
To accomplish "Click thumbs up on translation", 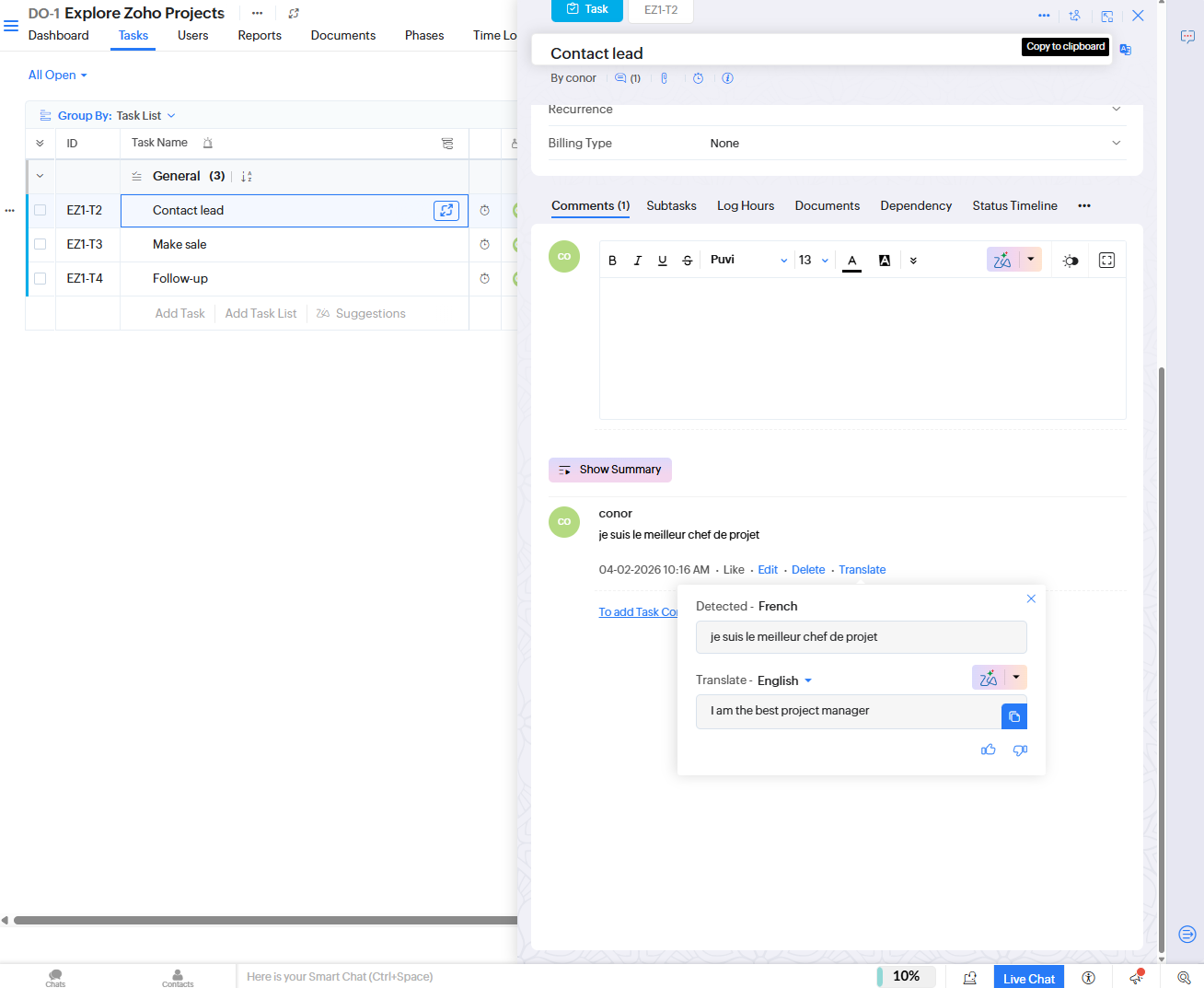I will (x=989, y=750).
